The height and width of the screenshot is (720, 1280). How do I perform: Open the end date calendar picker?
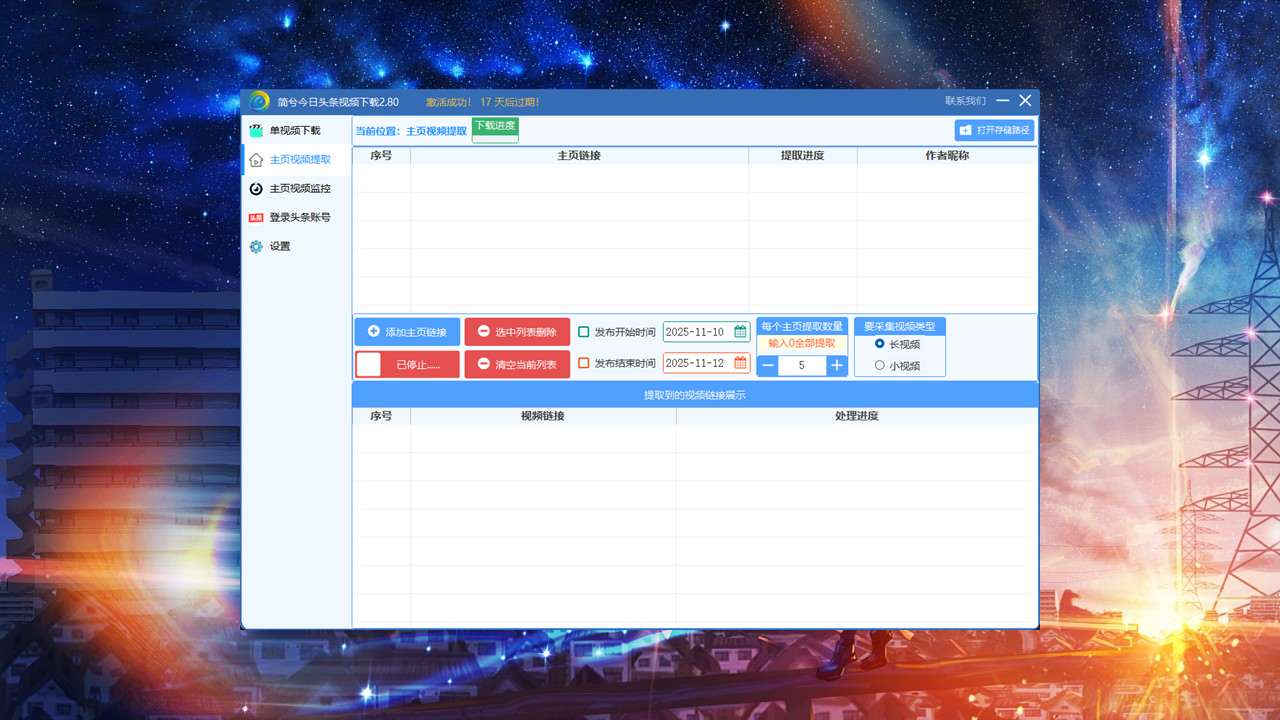point(740,364)
